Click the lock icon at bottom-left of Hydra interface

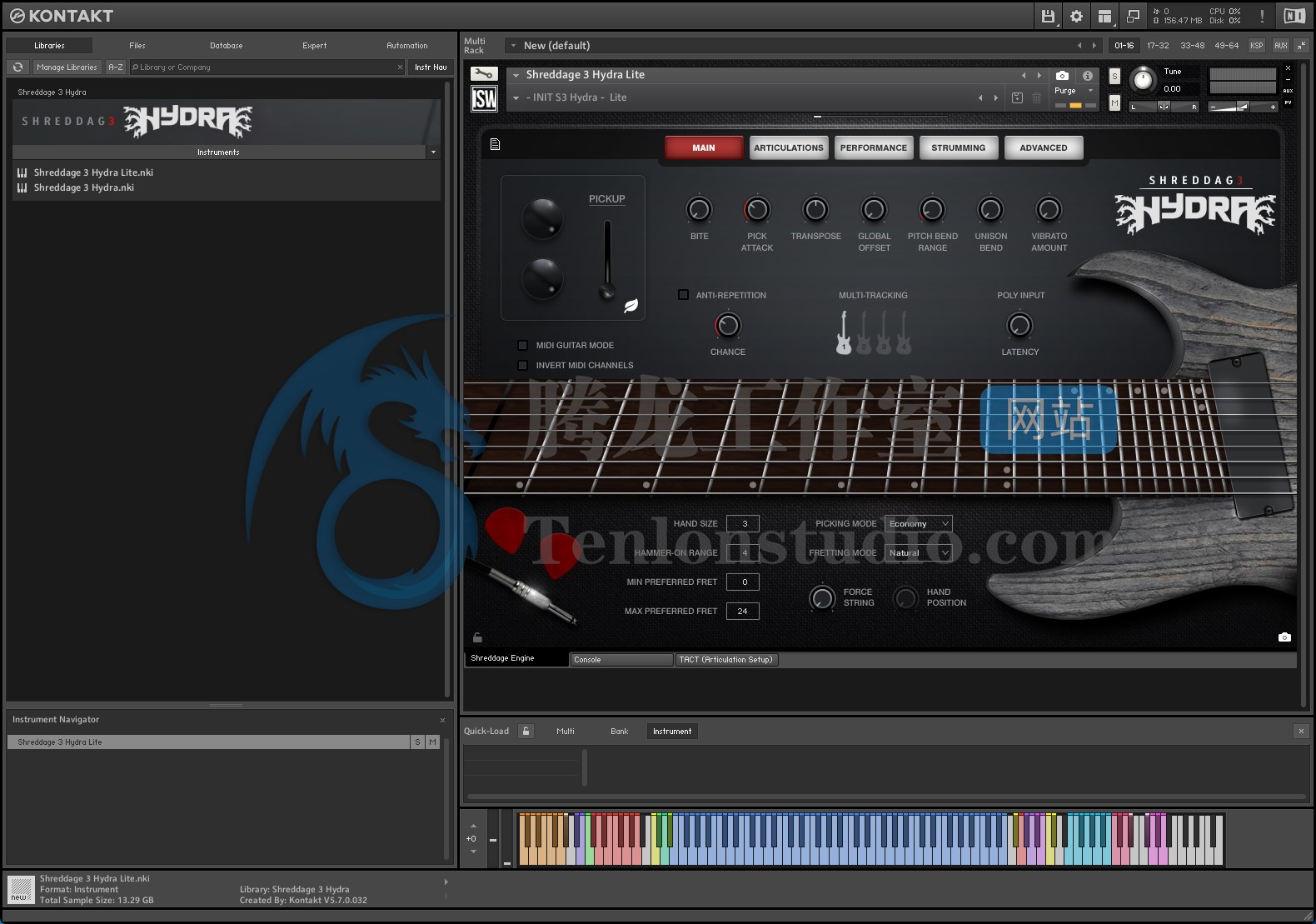(477, 637)
